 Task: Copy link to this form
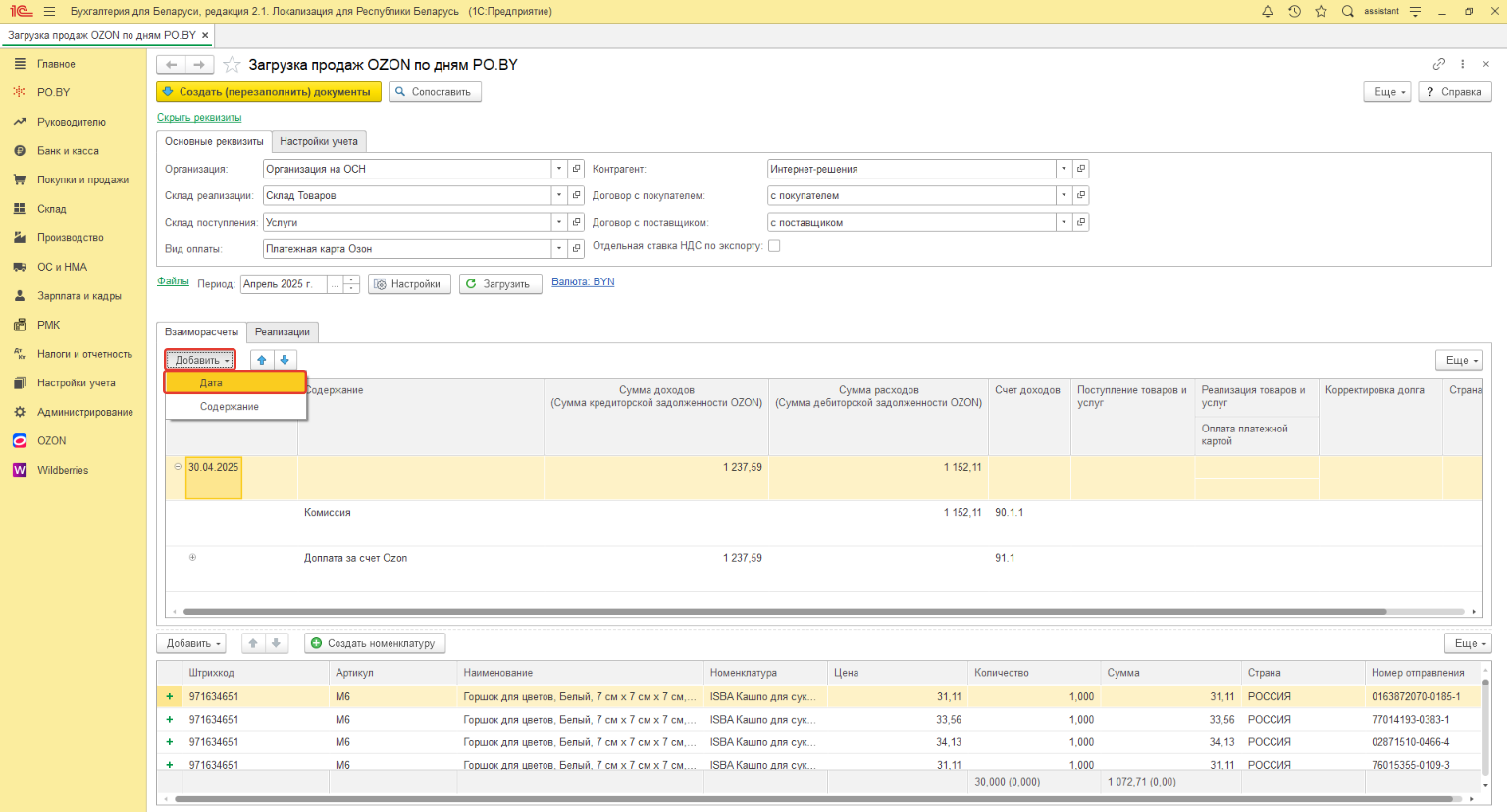[1439, 64]
